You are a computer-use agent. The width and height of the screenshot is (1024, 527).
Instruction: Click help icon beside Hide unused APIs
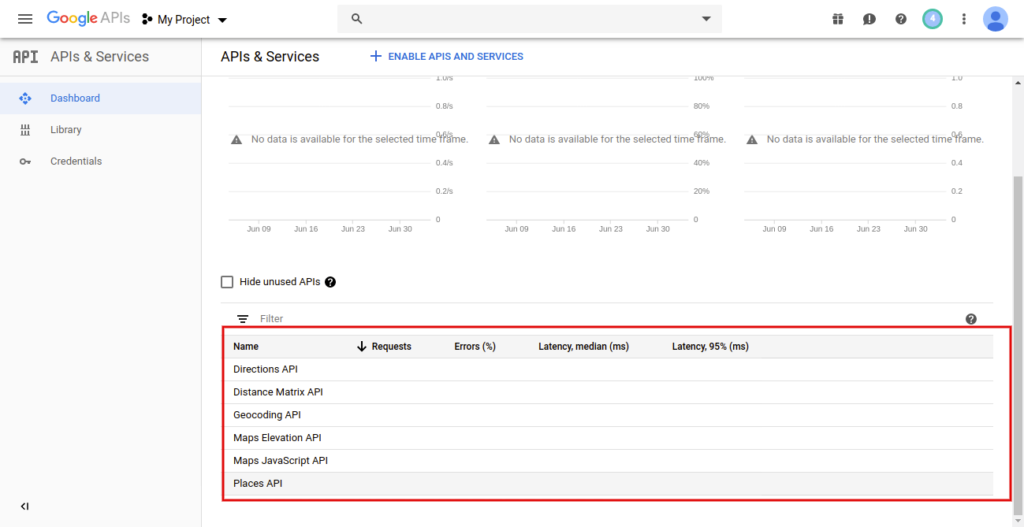click(330, 282)
